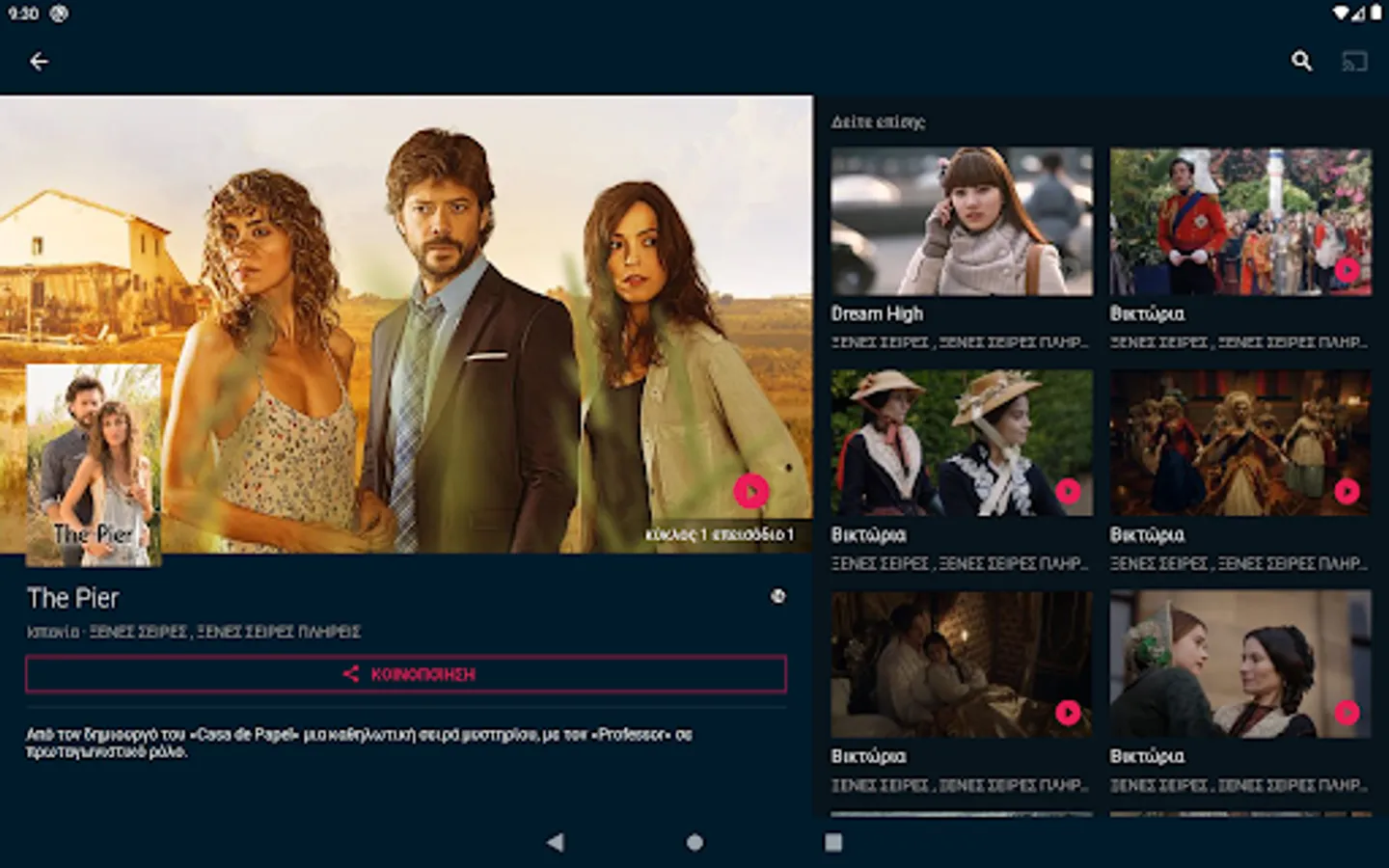
Task: Click the series description mentioning Casa de Papel
Action: 359,743
